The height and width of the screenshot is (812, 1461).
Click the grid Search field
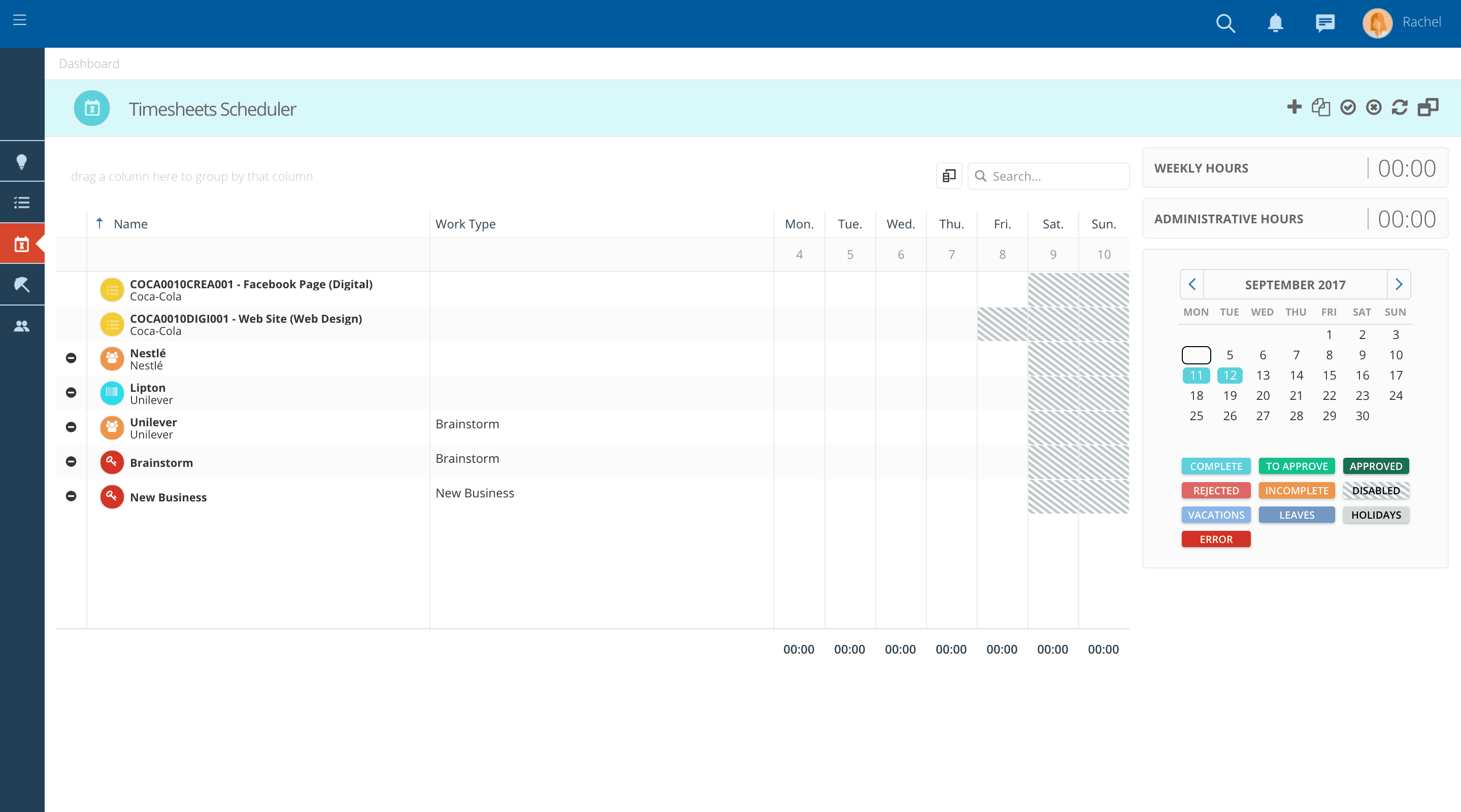click(1048, 176)
